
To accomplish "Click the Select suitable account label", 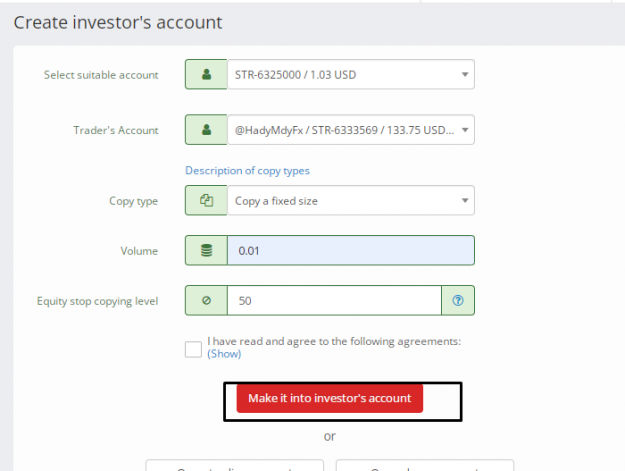I will click(101, 75).
